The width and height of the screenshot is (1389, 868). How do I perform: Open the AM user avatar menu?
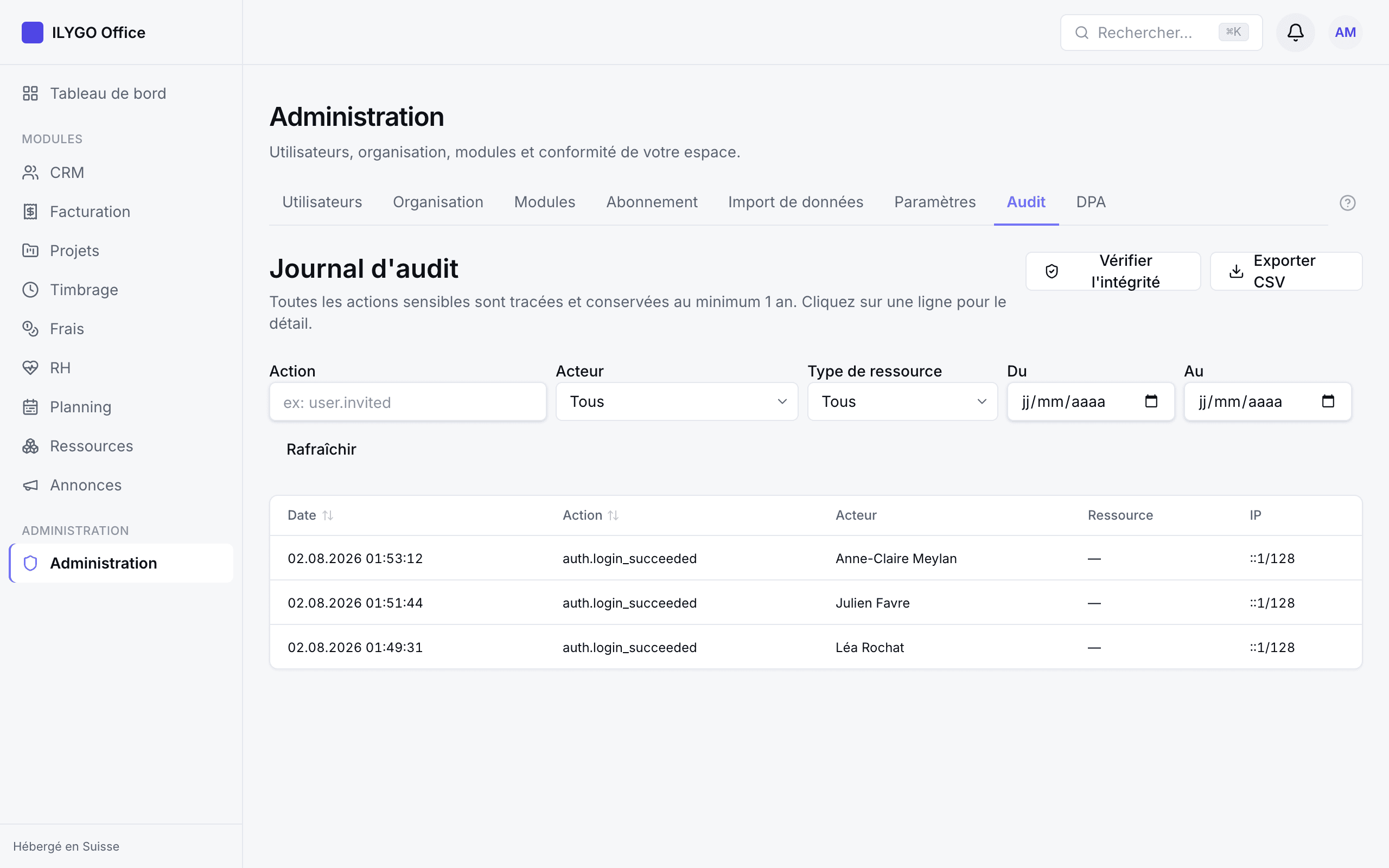pyautogui.click(x=1345, y=32)
